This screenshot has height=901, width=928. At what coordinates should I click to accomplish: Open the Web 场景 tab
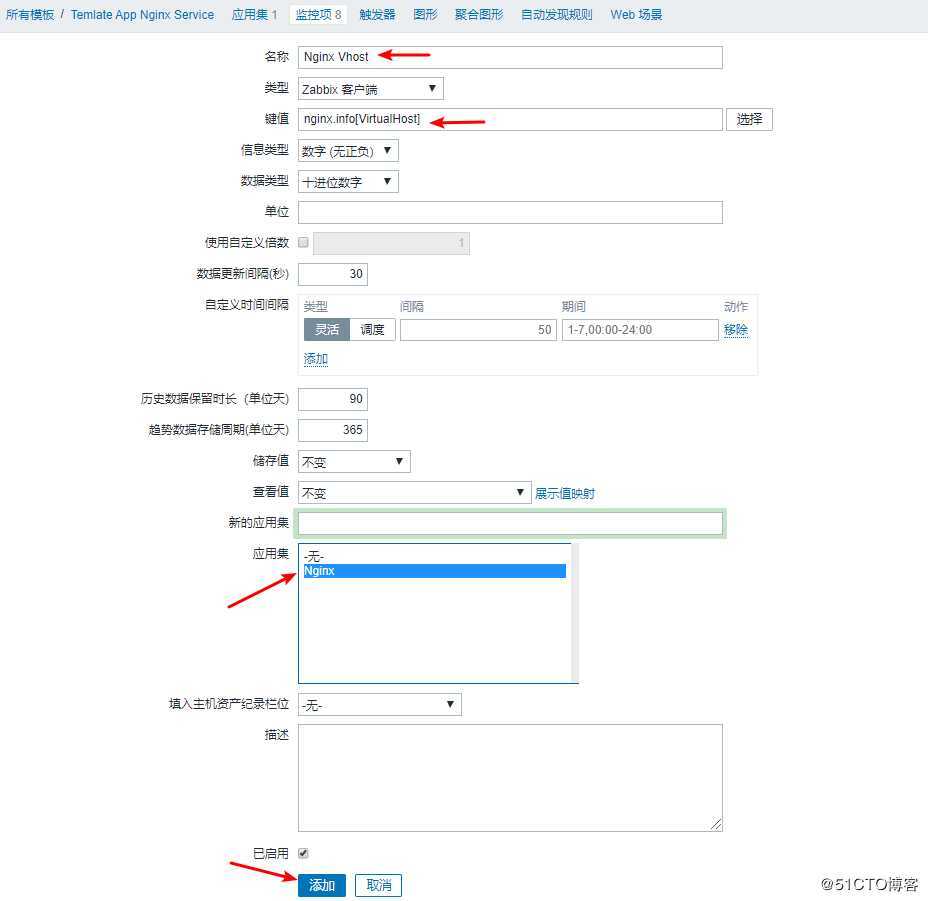pyautogui.click(x=634, y=14)
